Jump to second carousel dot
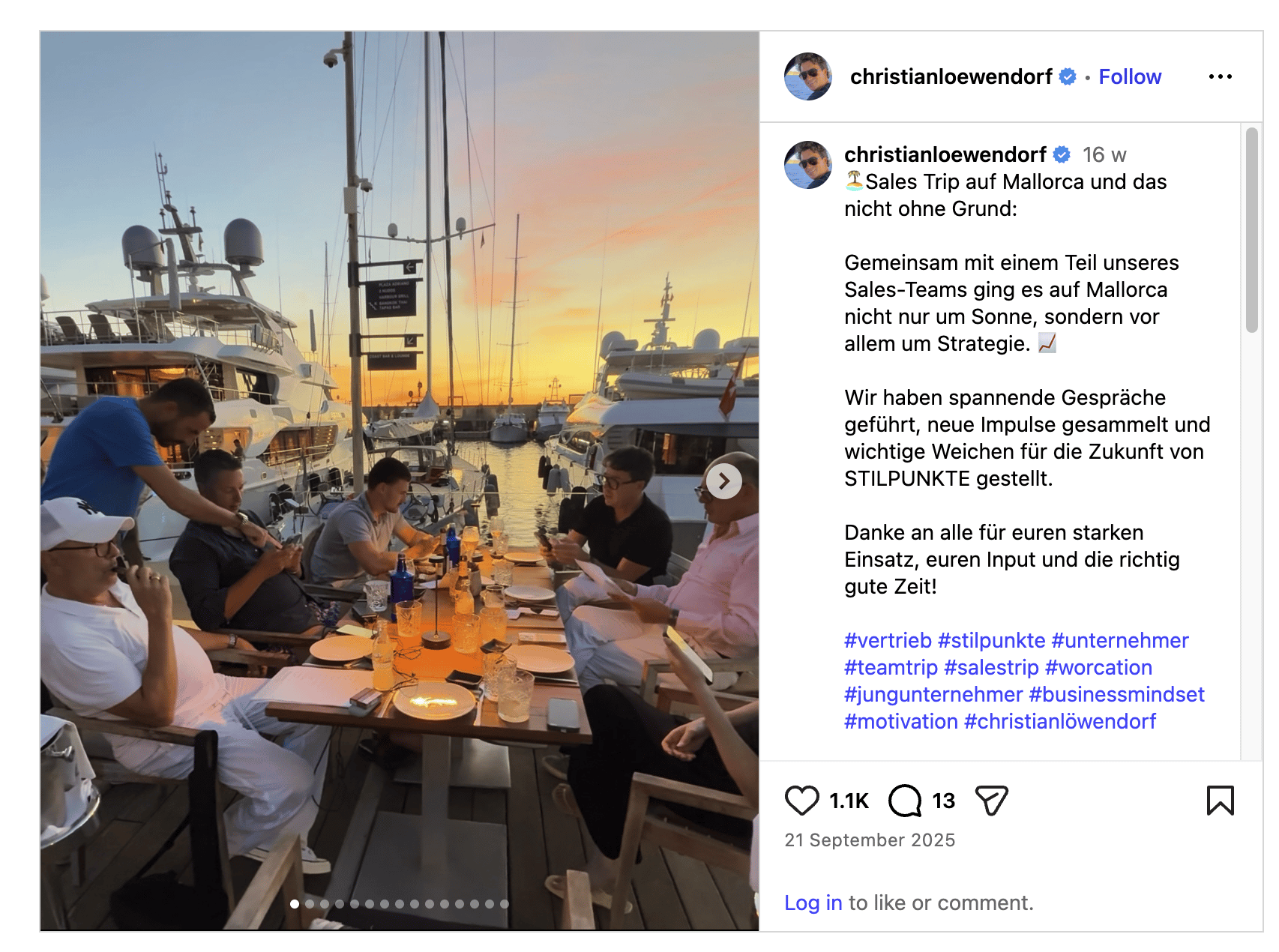This screenshot has height=952, width=1279. (310, 904)
